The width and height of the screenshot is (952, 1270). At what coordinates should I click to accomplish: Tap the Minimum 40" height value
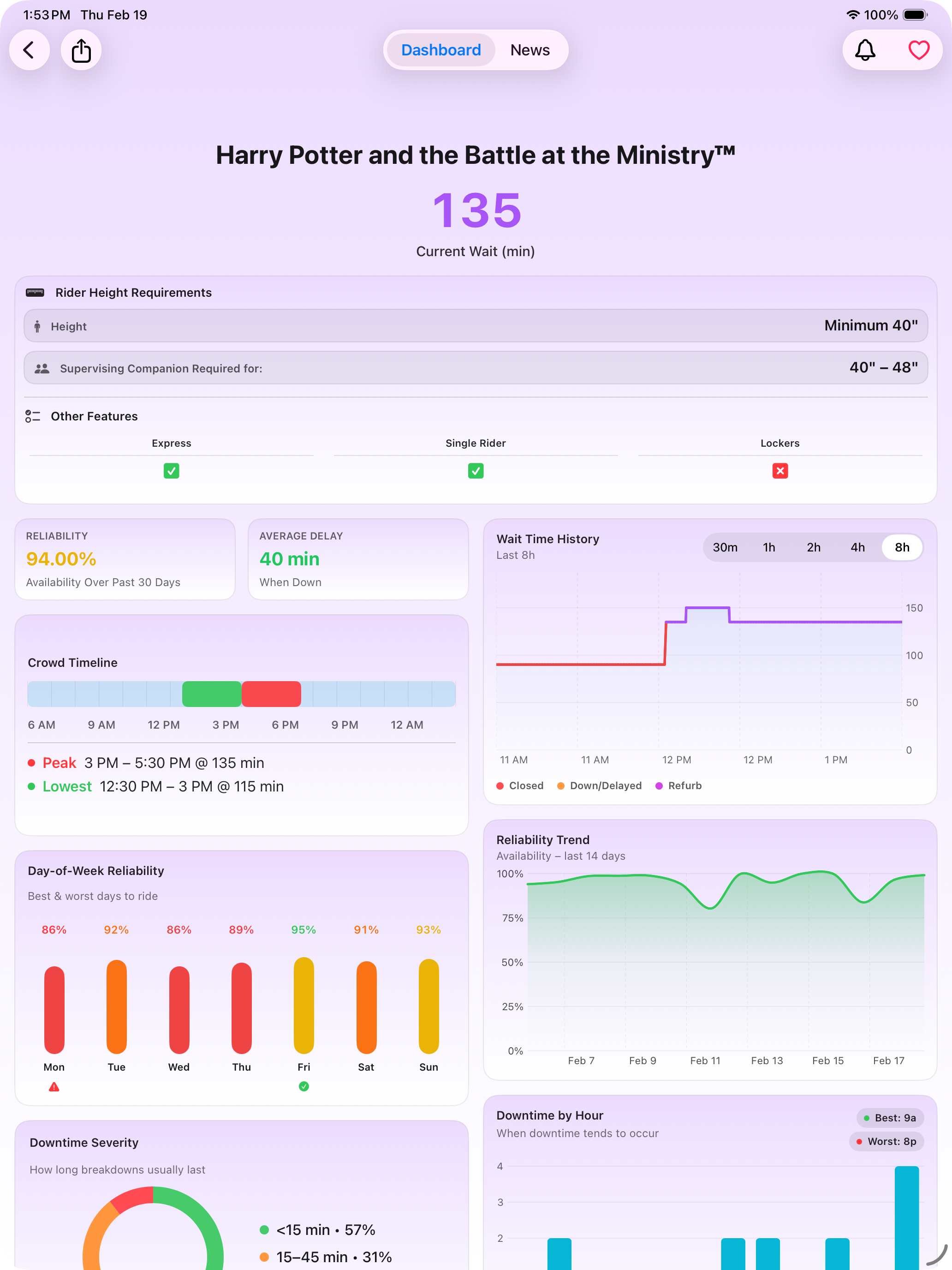pos(870,325)
